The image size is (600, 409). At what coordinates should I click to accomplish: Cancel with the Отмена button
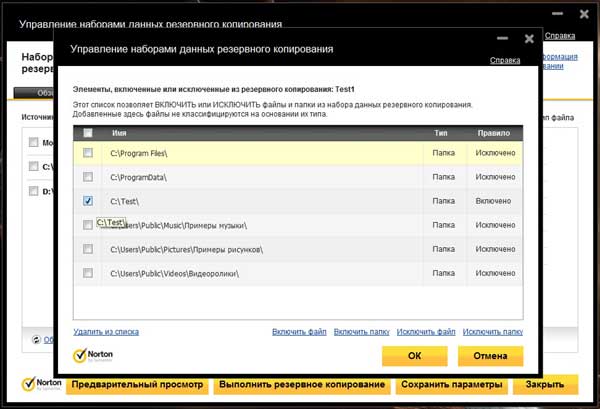coord(491,356)
